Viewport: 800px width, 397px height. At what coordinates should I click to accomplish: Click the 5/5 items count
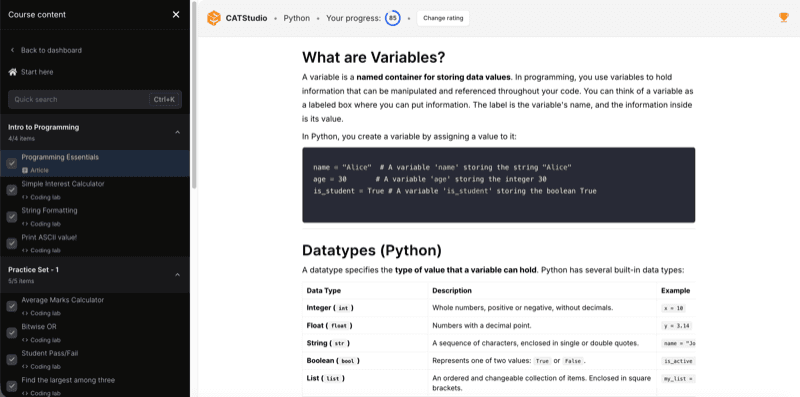21,281
